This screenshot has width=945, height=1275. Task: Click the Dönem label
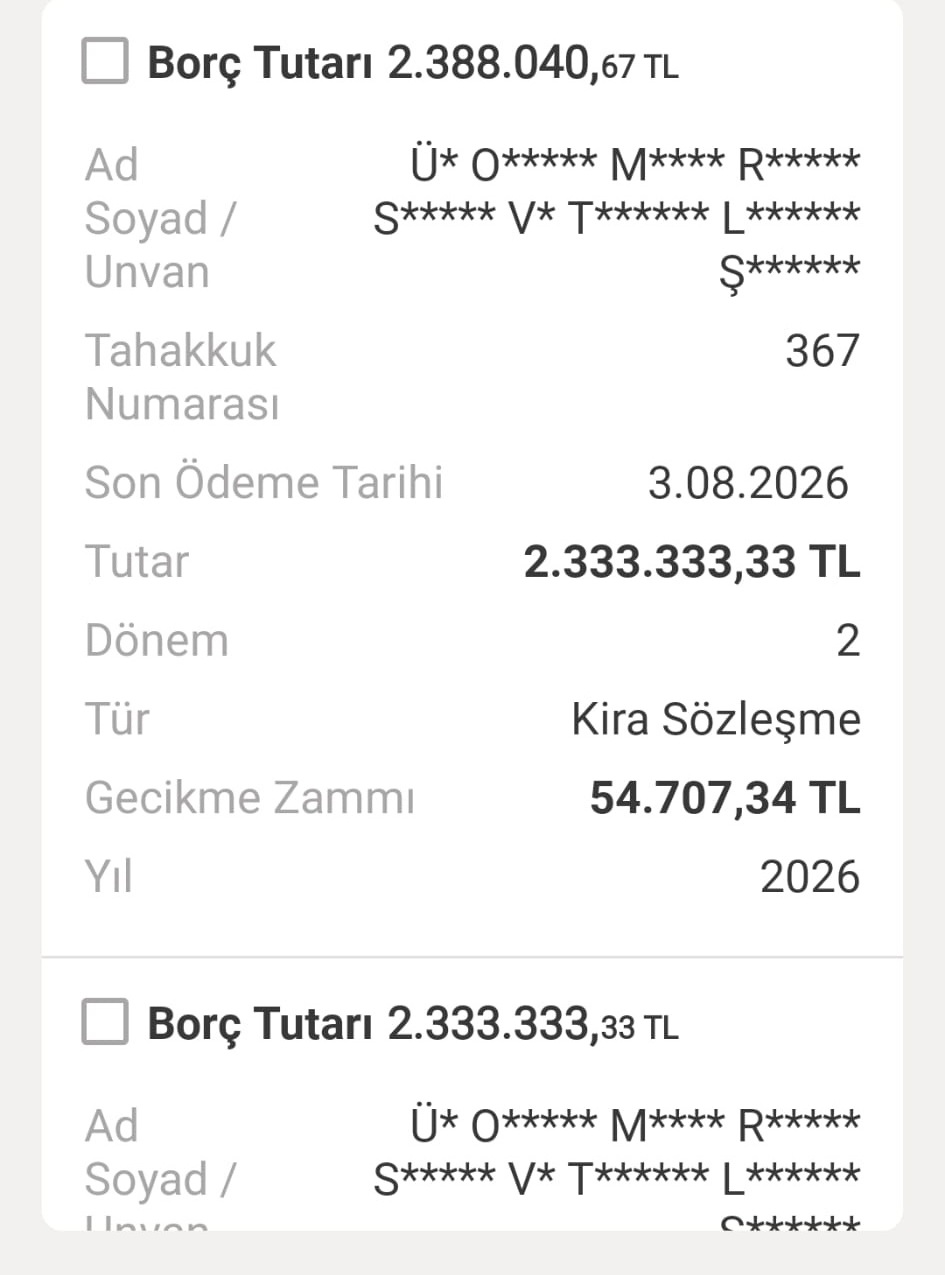tap(157, 641)
